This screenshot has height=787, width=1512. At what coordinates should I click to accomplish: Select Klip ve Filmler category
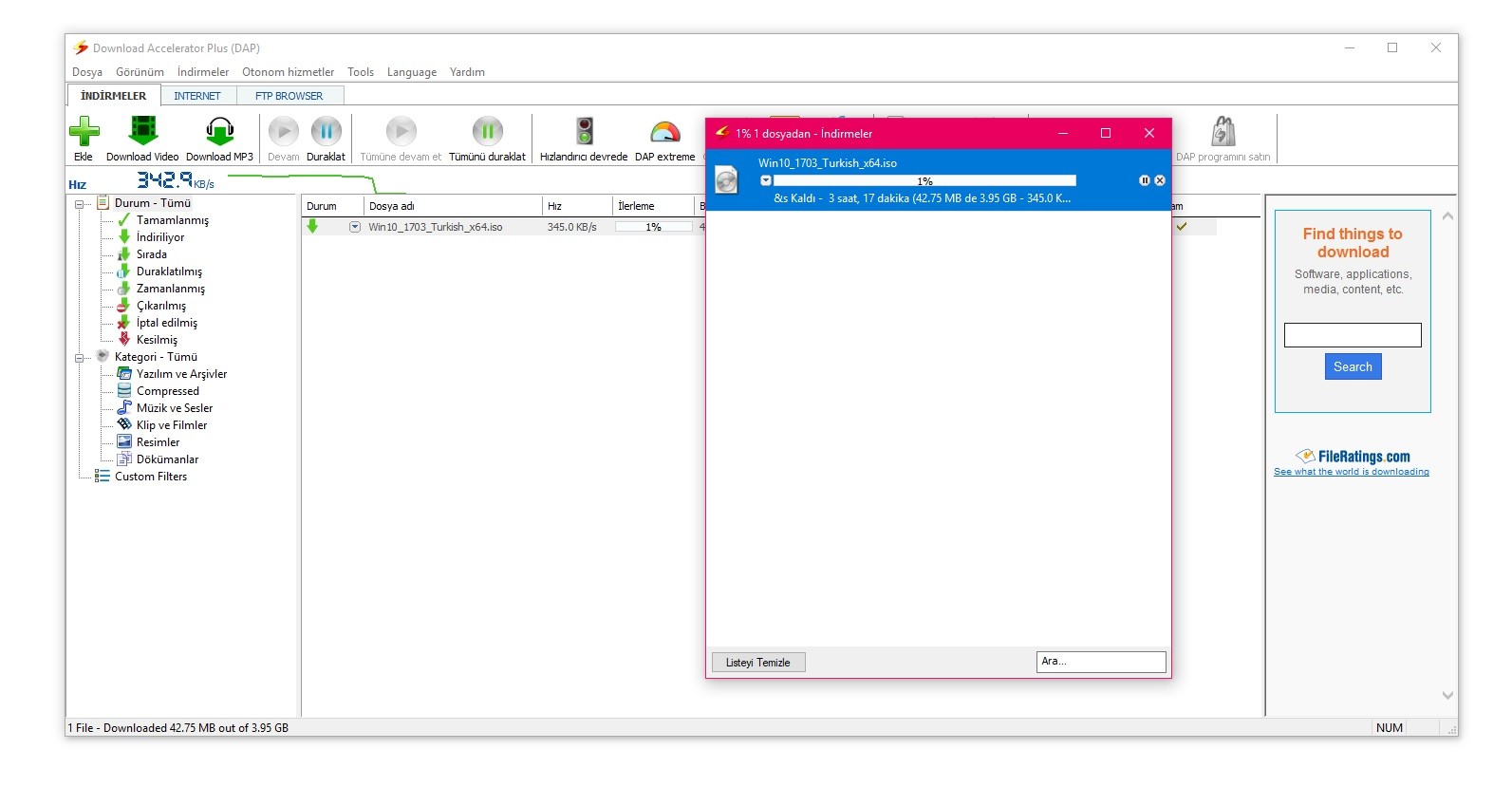(x=171, y=425)
